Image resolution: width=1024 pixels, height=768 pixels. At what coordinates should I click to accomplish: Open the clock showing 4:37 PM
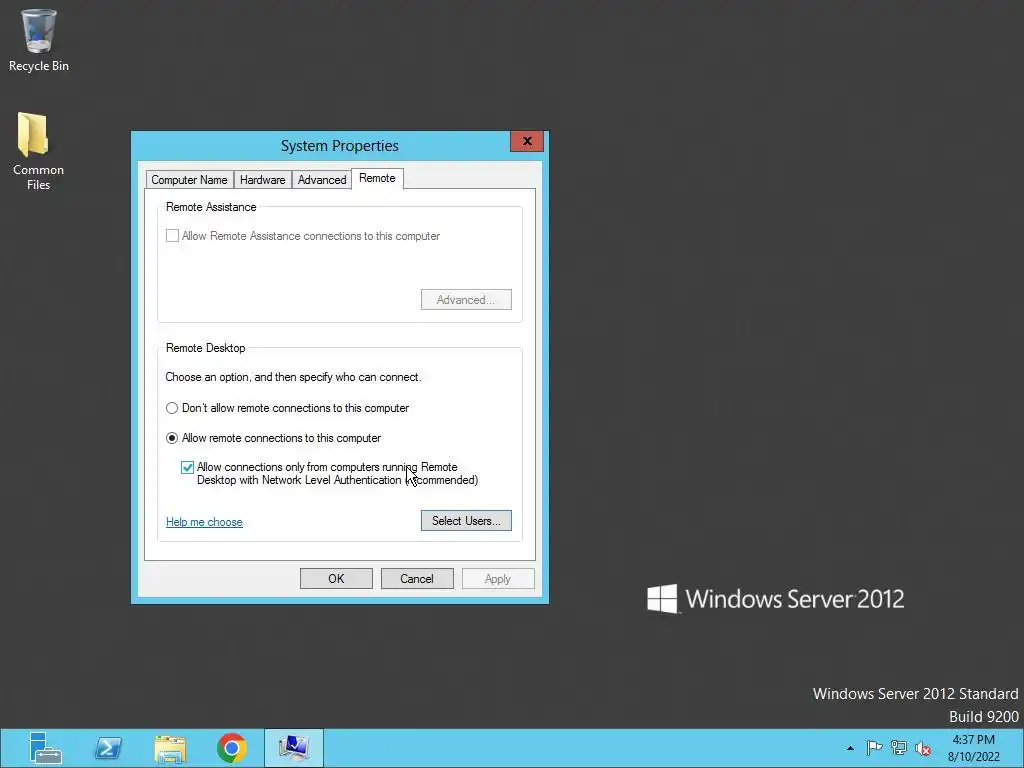974,748
